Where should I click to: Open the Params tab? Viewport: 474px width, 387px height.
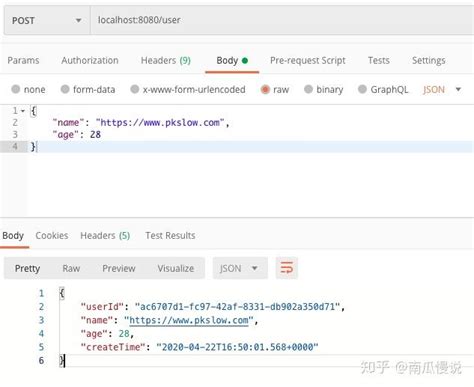(23, 60)
